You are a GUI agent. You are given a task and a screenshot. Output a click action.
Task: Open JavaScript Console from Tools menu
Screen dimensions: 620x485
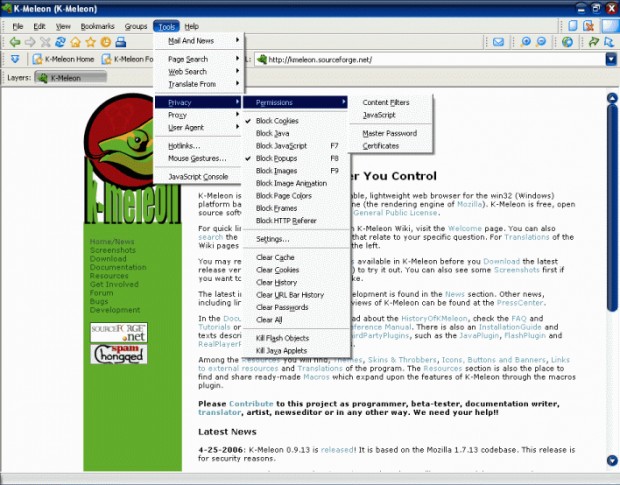pos(198,177)
